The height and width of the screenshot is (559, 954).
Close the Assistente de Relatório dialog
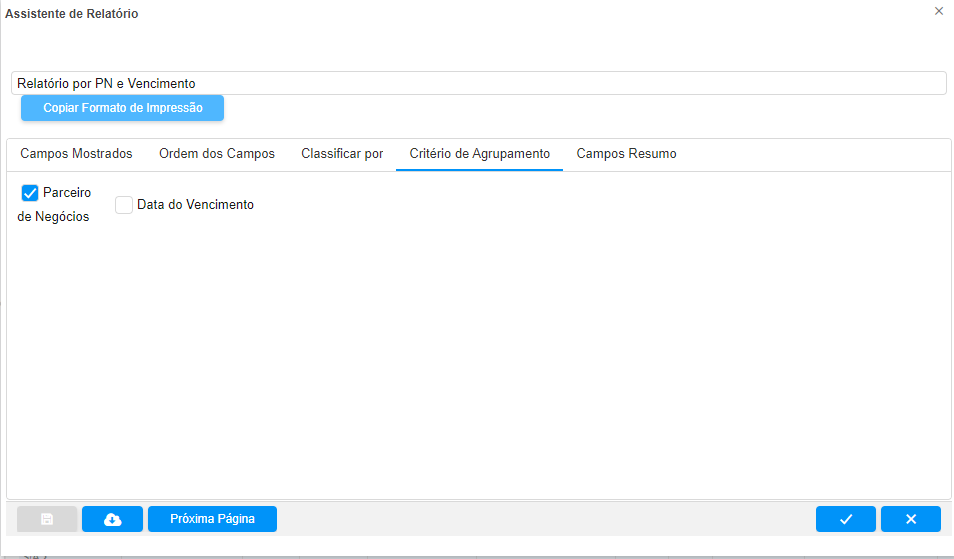[938, 11]
